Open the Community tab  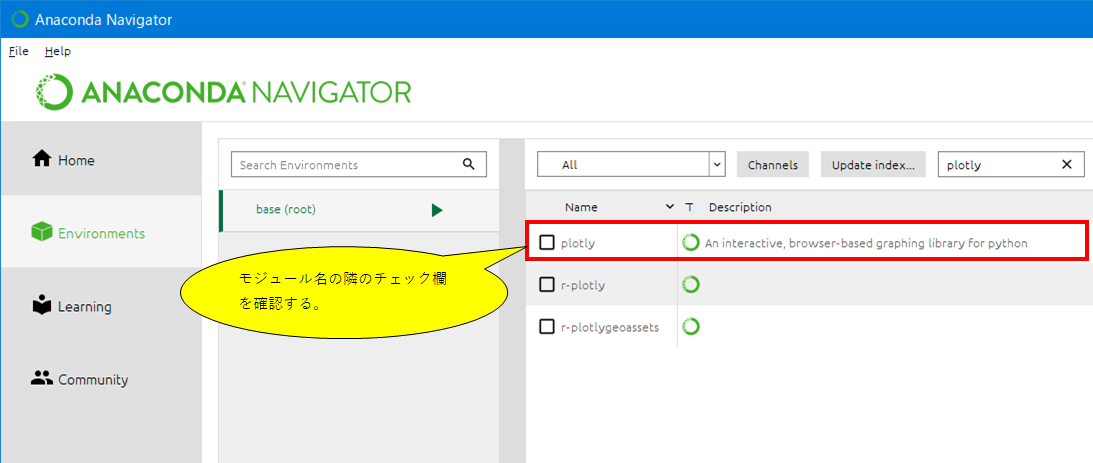pyautogui.click(x=102, y=379)
